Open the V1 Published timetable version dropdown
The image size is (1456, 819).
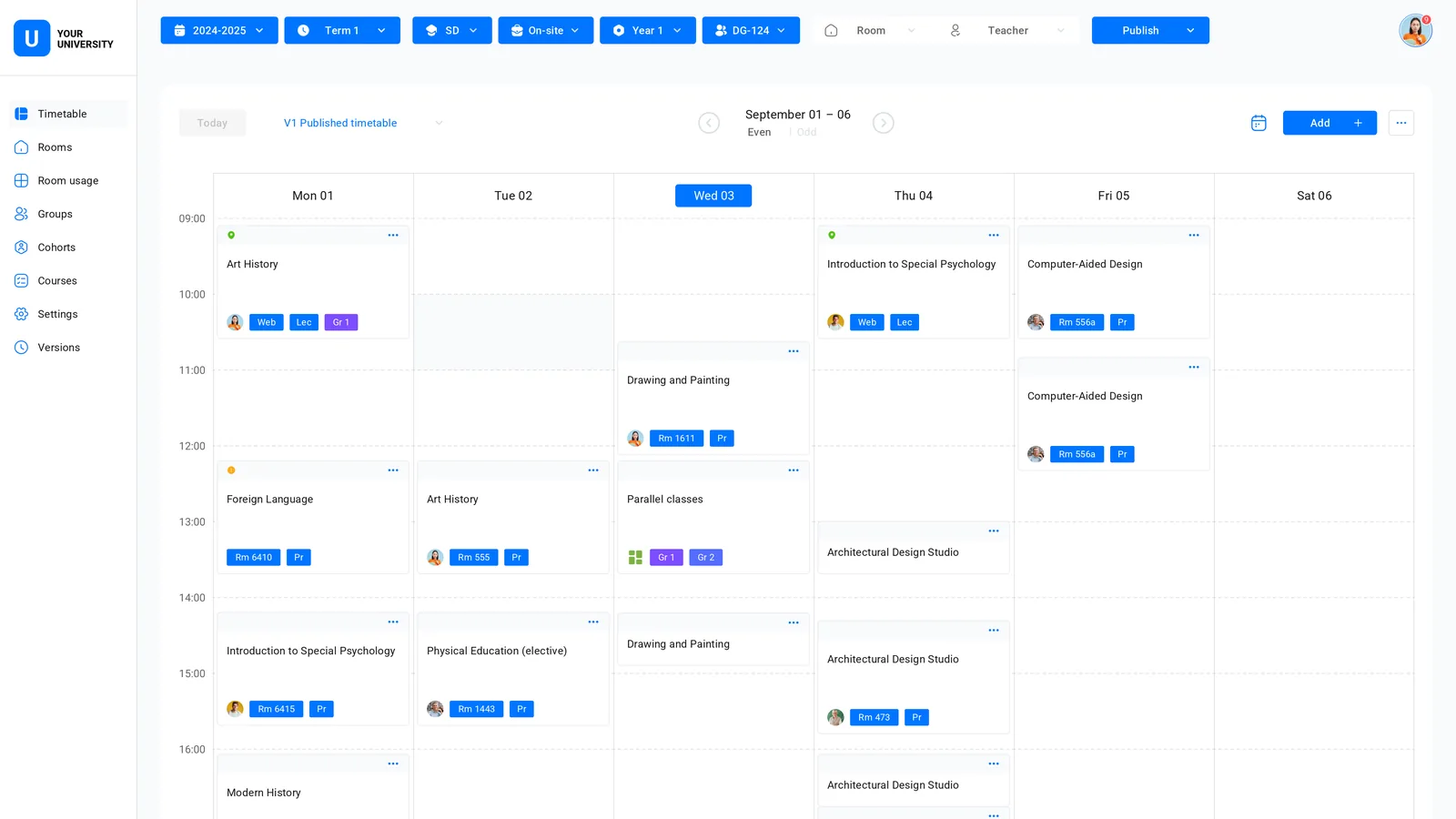tap(363, 123)
